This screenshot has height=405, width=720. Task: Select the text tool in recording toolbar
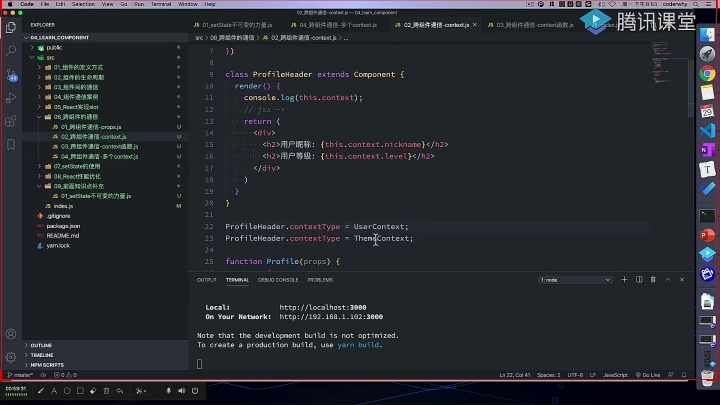[54, 391]
